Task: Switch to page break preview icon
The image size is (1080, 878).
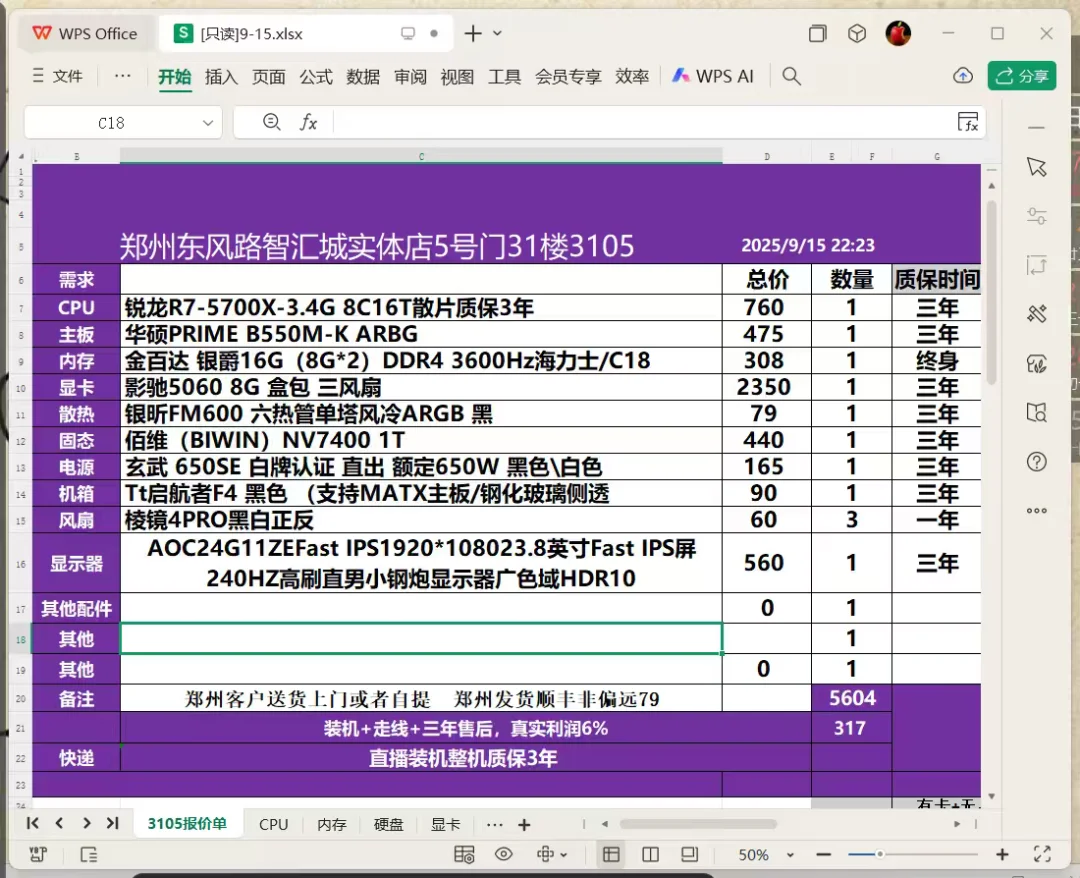Action: pyautogui.click(x=650, y=855)
